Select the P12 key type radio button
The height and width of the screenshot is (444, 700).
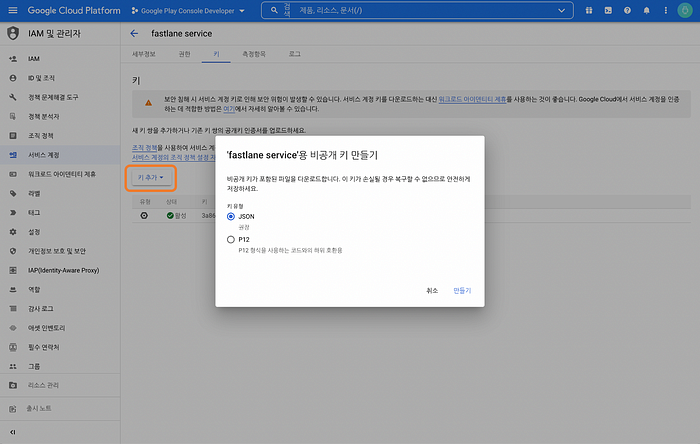tap(231, 240)
